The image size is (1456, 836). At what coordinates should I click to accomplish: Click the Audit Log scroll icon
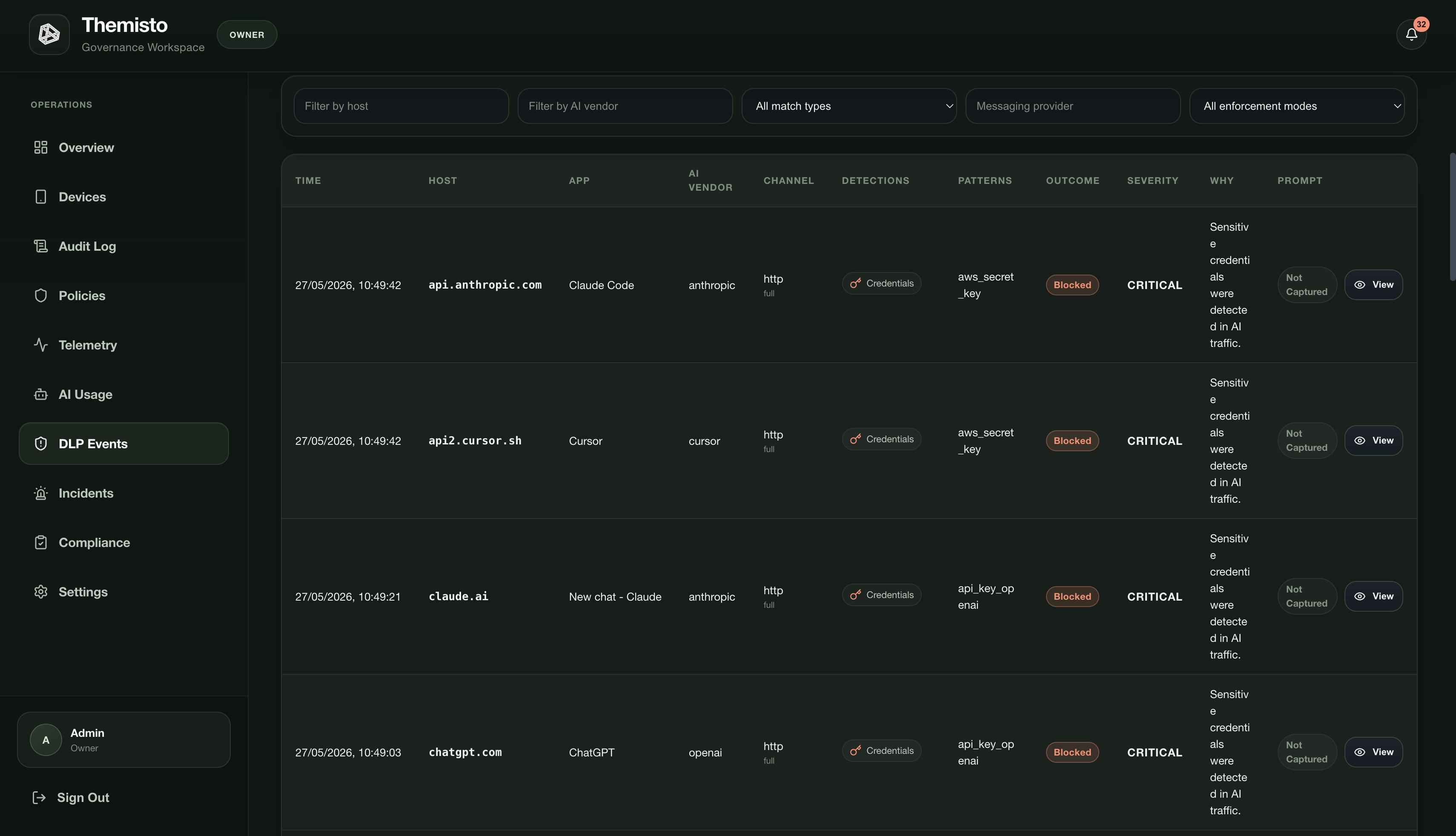click(x=41, y=246)
